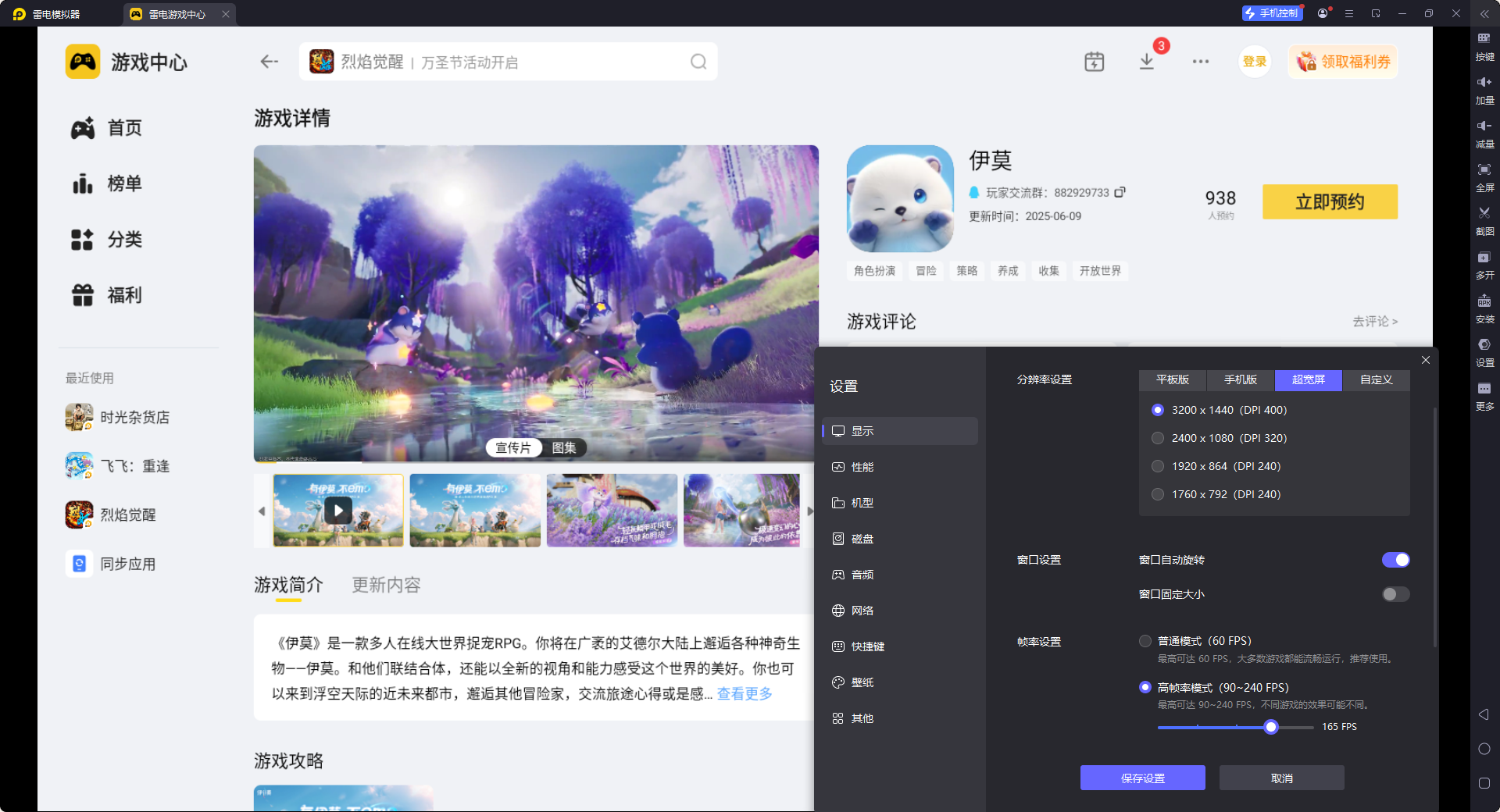
Task: Open the 按键 keyboard mapping tool
Action: [x=1484, y=47]
